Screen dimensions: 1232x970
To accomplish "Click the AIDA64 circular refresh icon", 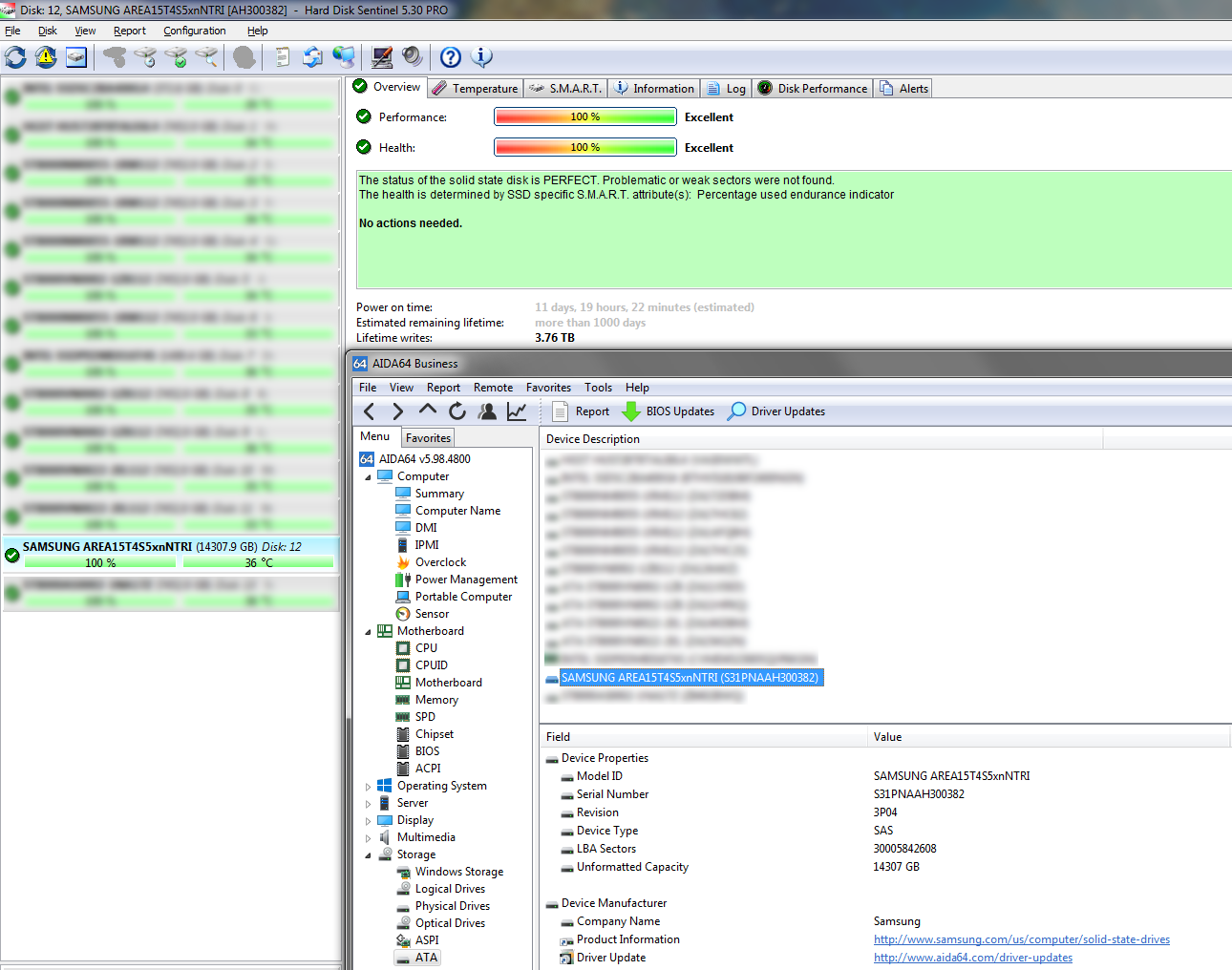I will point(457,411).
